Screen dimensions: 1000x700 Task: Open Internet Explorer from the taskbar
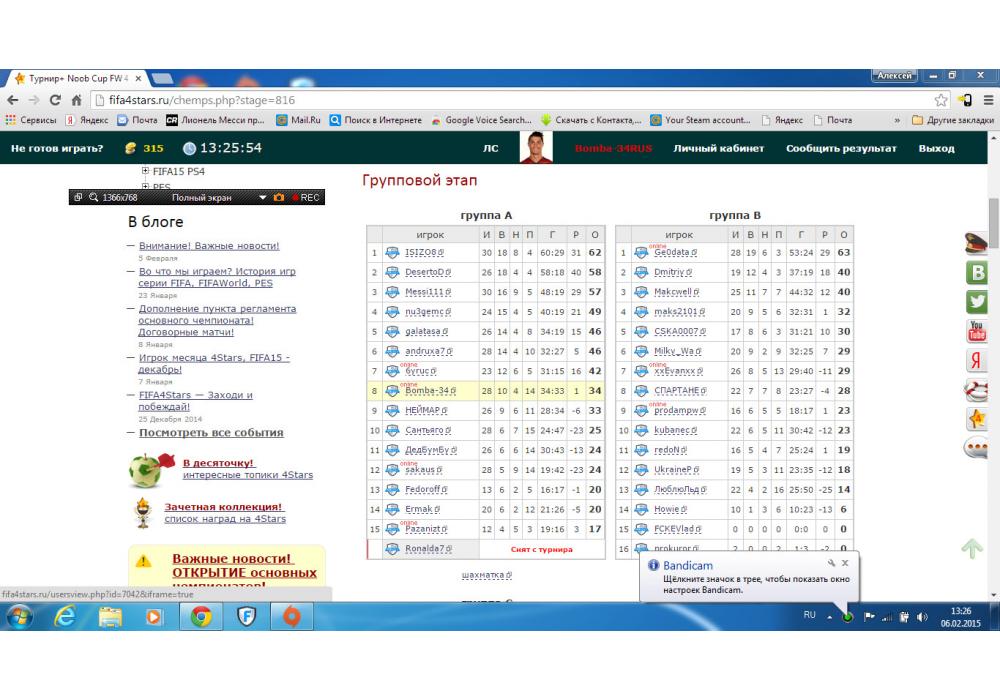pyautogui.click(x=67, y=617)
